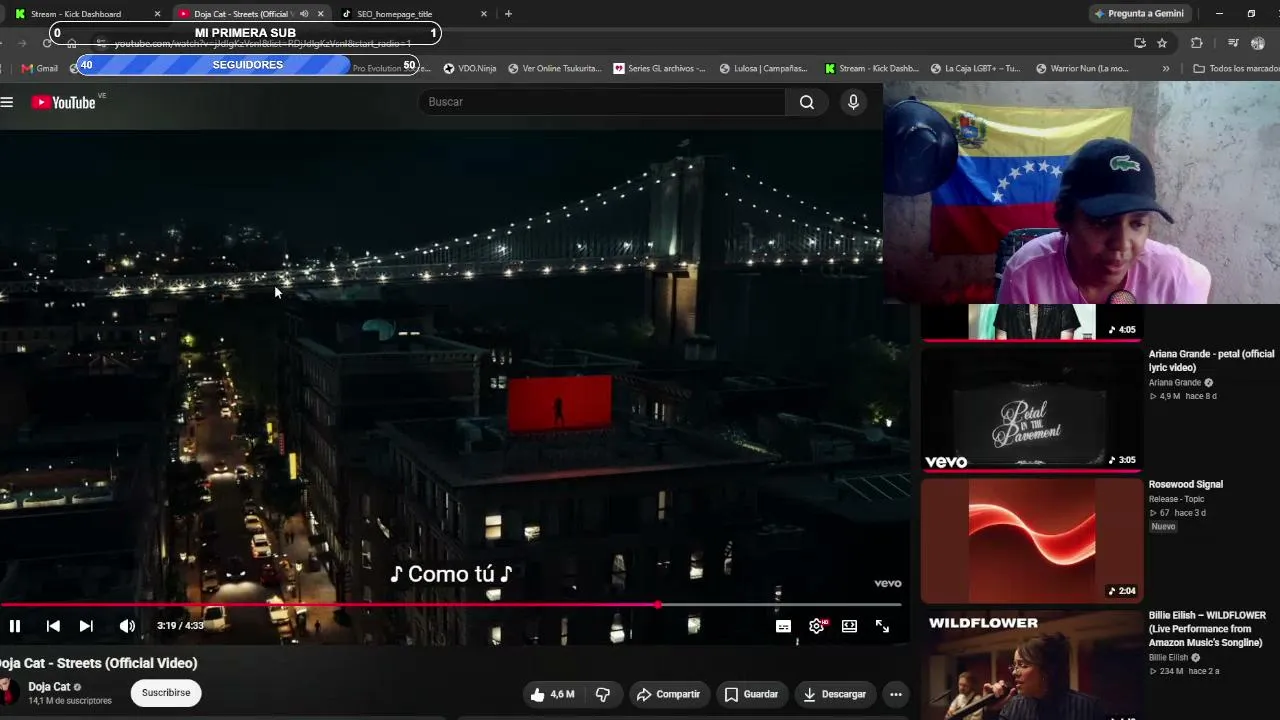Screen dimensions: 1280x720
Task: Visit the Release - Topic channel
Action: pos(1177,499)
